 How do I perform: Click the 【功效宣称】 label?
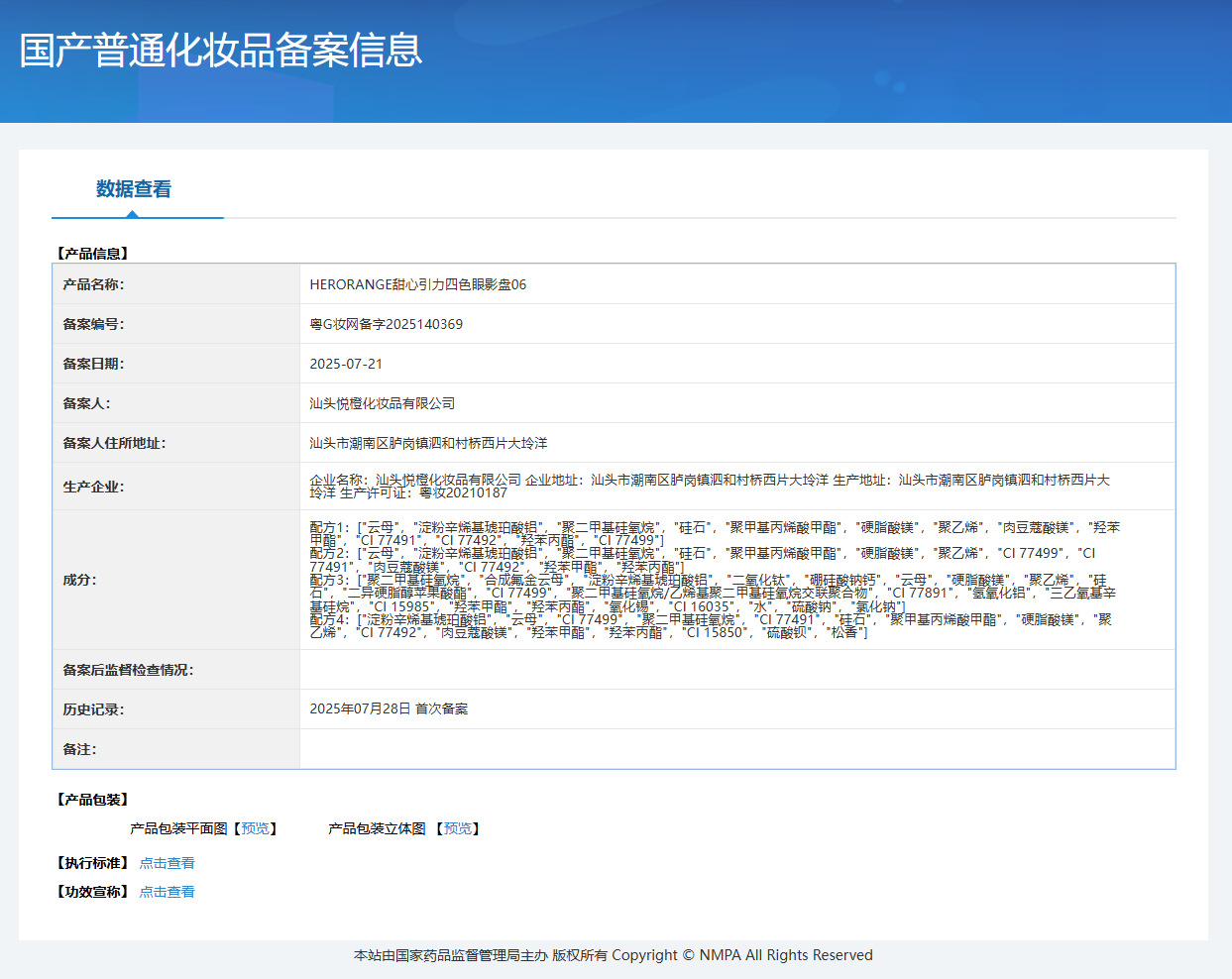(x=93, y=892)
